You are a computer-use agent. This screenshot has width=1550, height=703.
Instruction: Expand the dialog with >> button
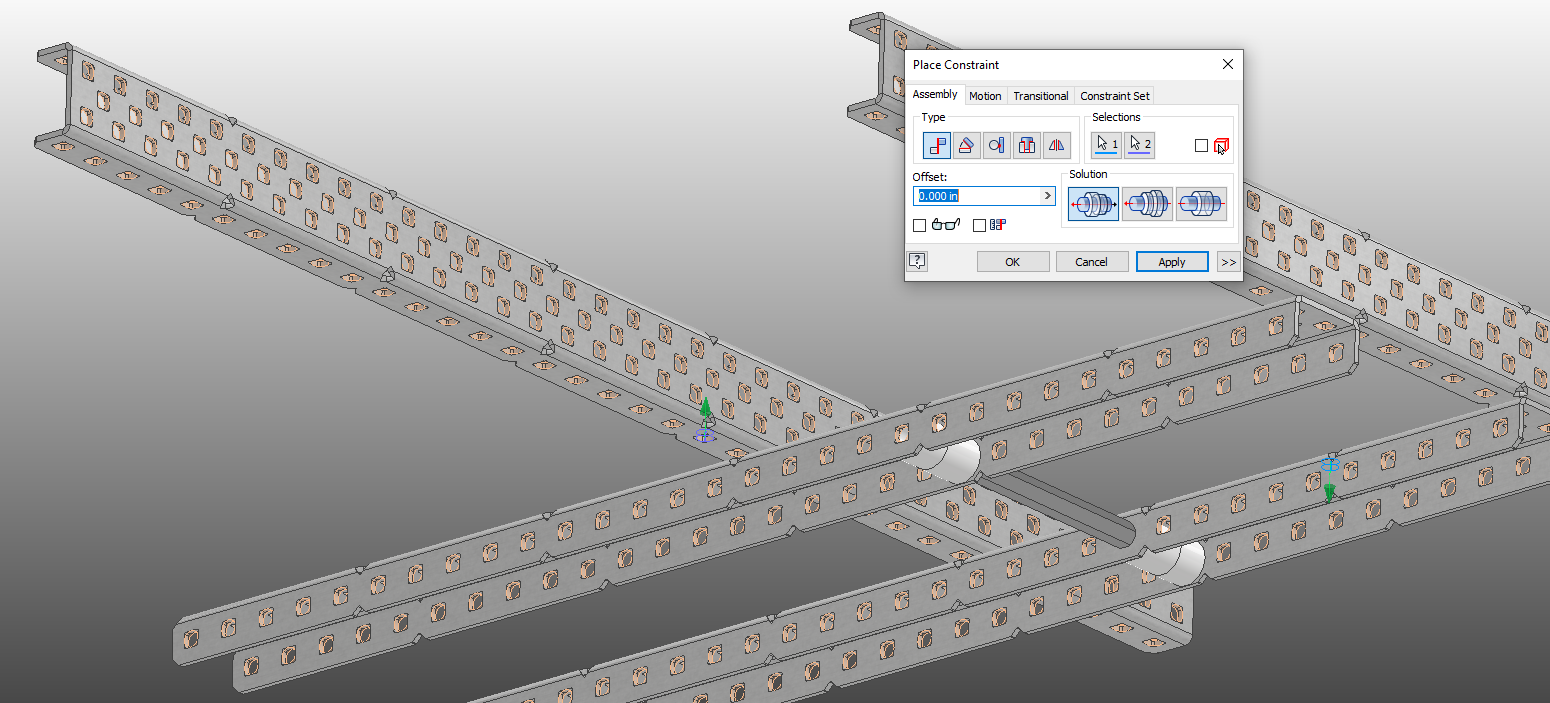pyautogui.click(x=1228, y=262)
